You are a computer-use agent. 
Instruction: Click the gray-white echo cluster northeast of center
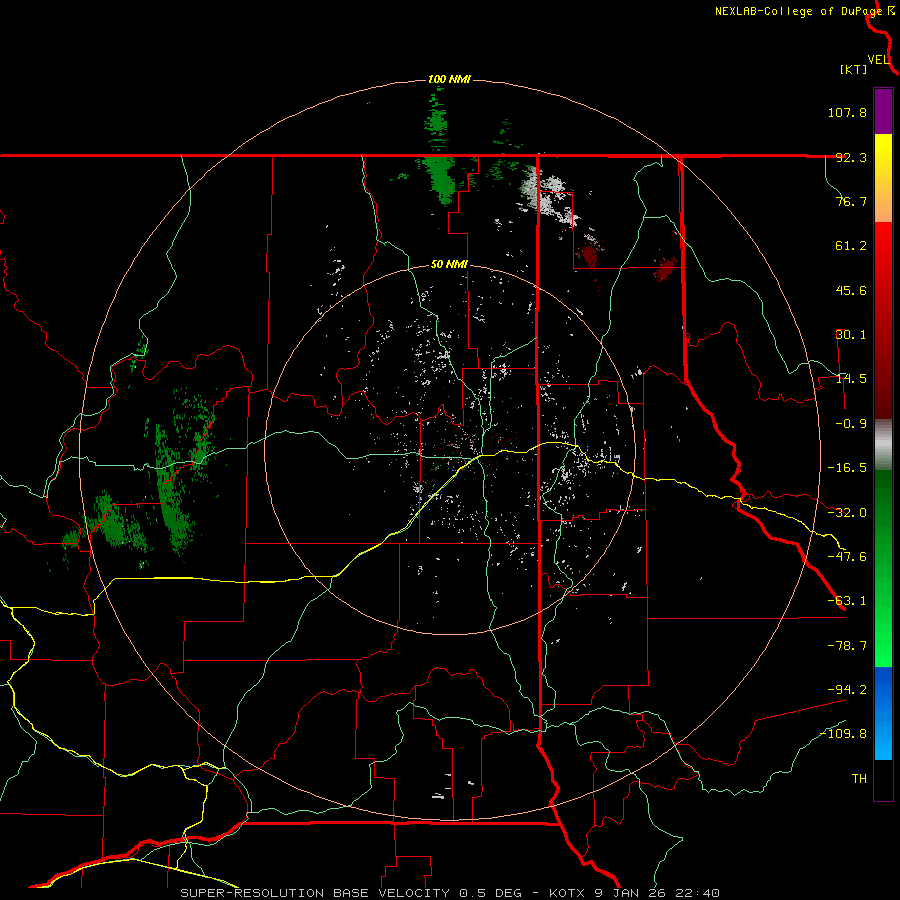pos(548,196)
